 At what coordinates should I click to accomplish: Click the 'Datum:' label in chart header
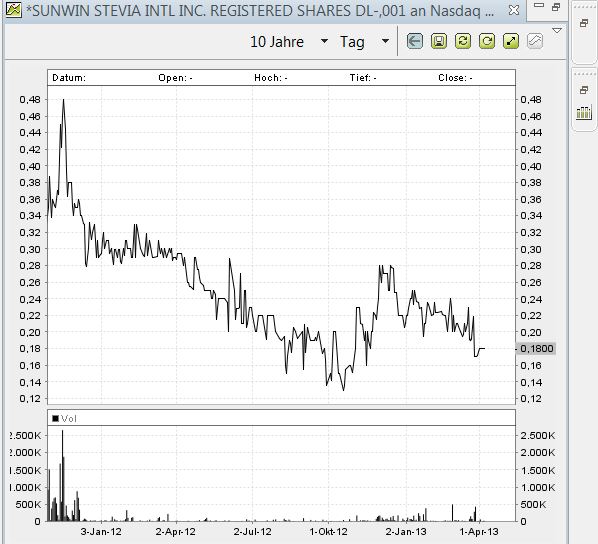(x=69, y=78)
